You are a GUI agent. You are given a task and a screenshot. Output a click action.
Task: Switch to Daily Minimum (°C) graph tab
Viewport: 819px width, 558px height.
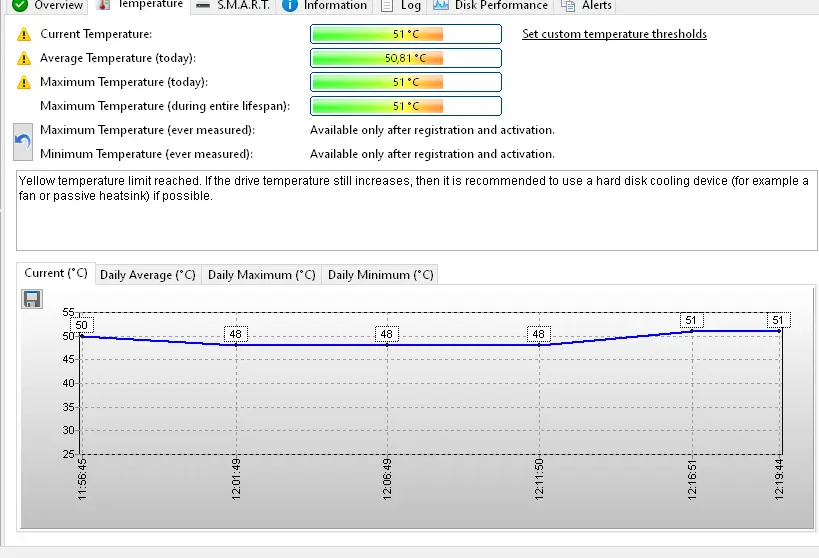tap(380, 275)
